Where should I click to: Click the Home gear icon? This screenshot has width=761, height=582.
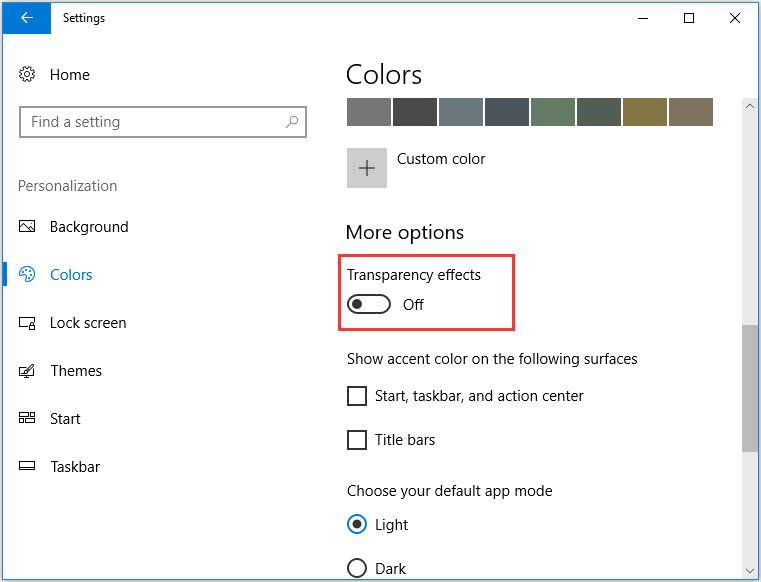[x=27, y=74]
